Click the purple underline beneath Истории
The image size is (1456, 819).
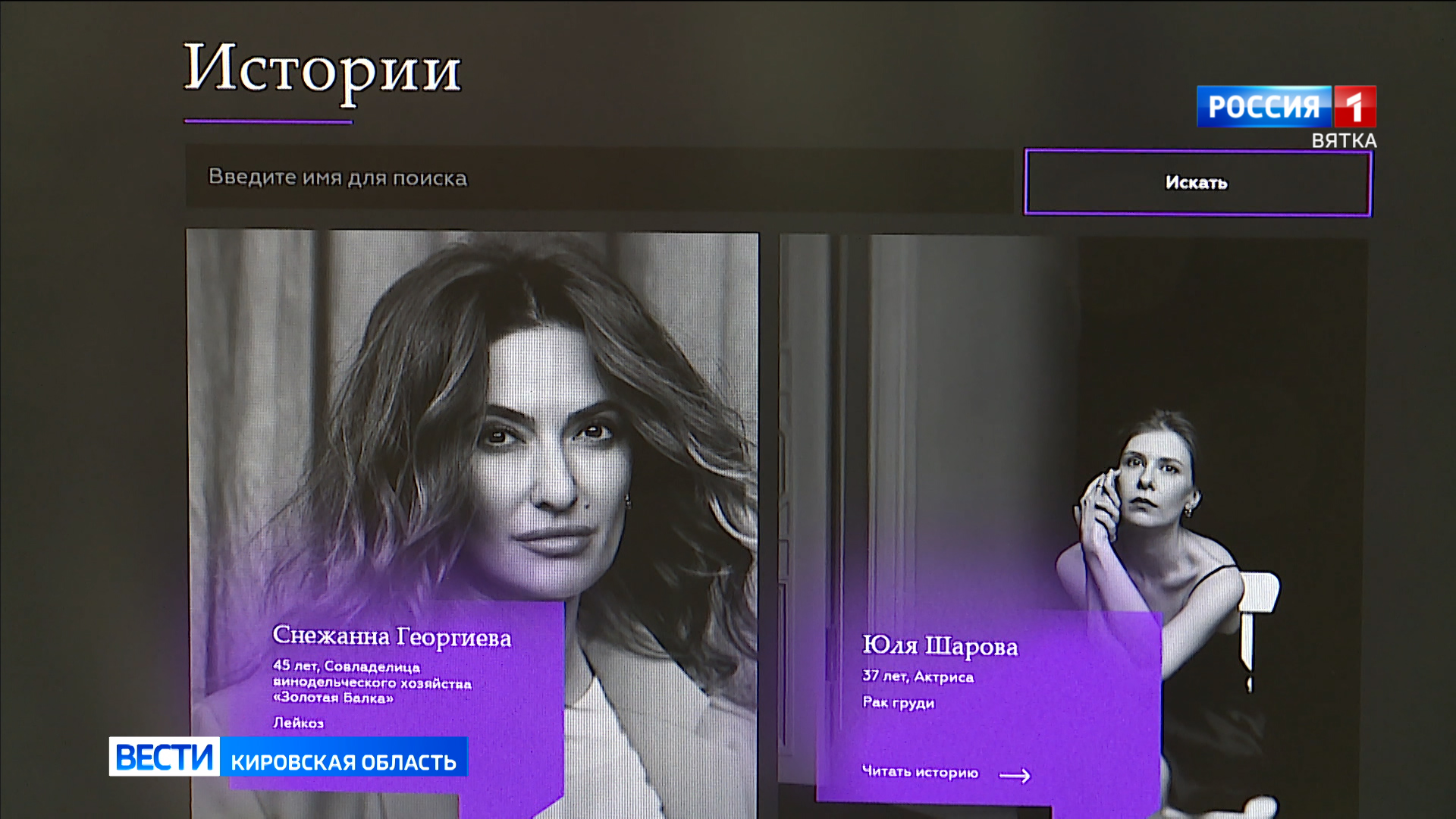tap(268, 121)
